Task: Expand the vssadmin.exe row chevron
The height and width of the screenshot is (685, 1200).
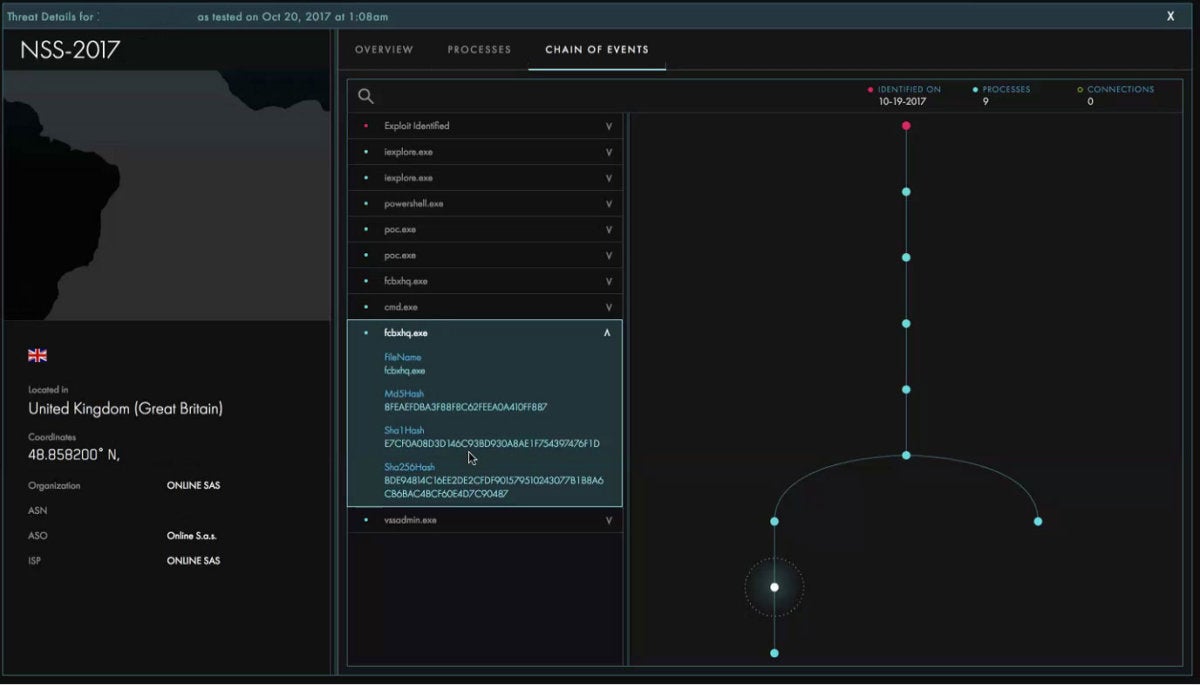Action: click(608, 520)
